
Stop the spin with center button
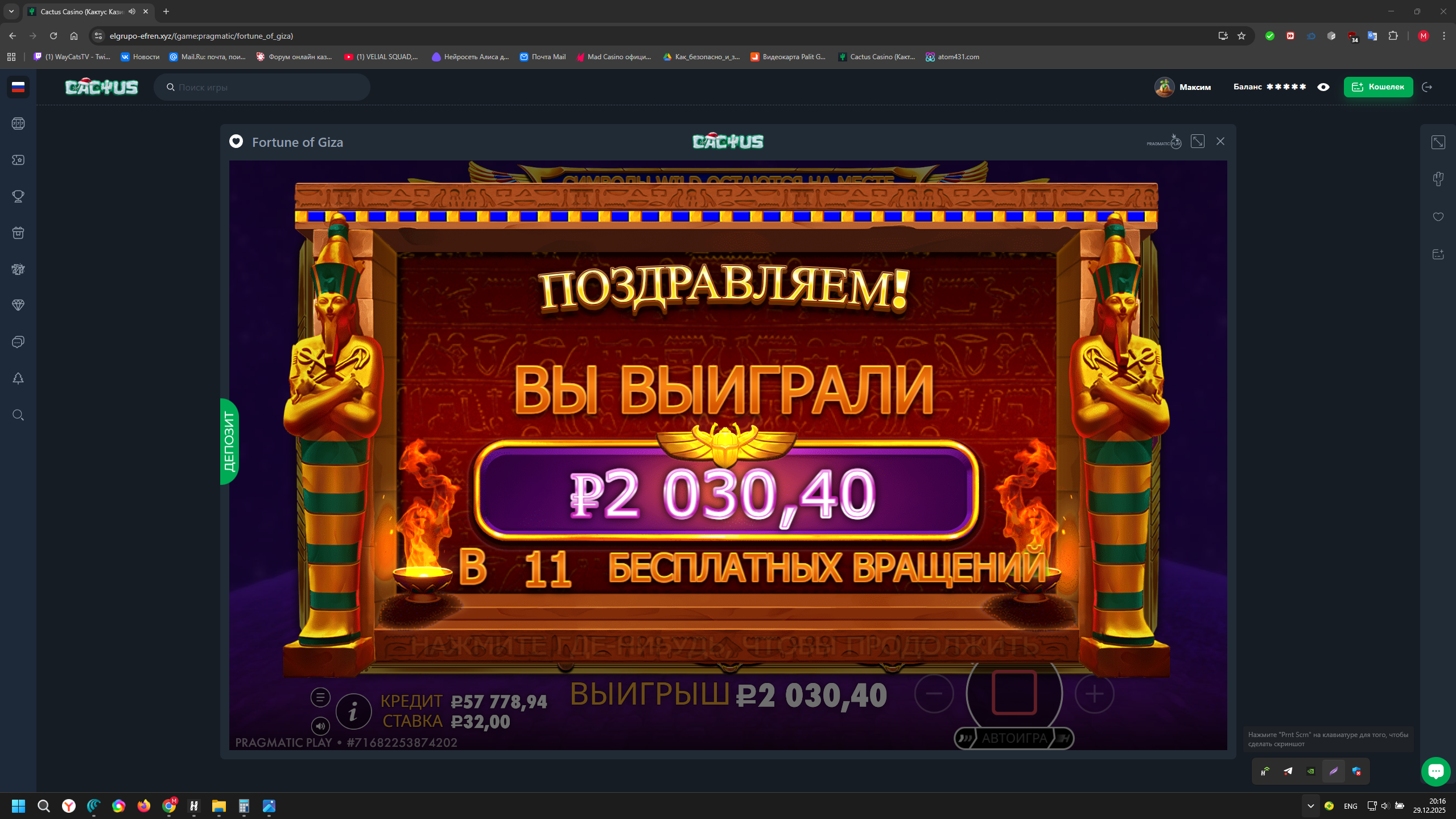(x=1014, y=693)
